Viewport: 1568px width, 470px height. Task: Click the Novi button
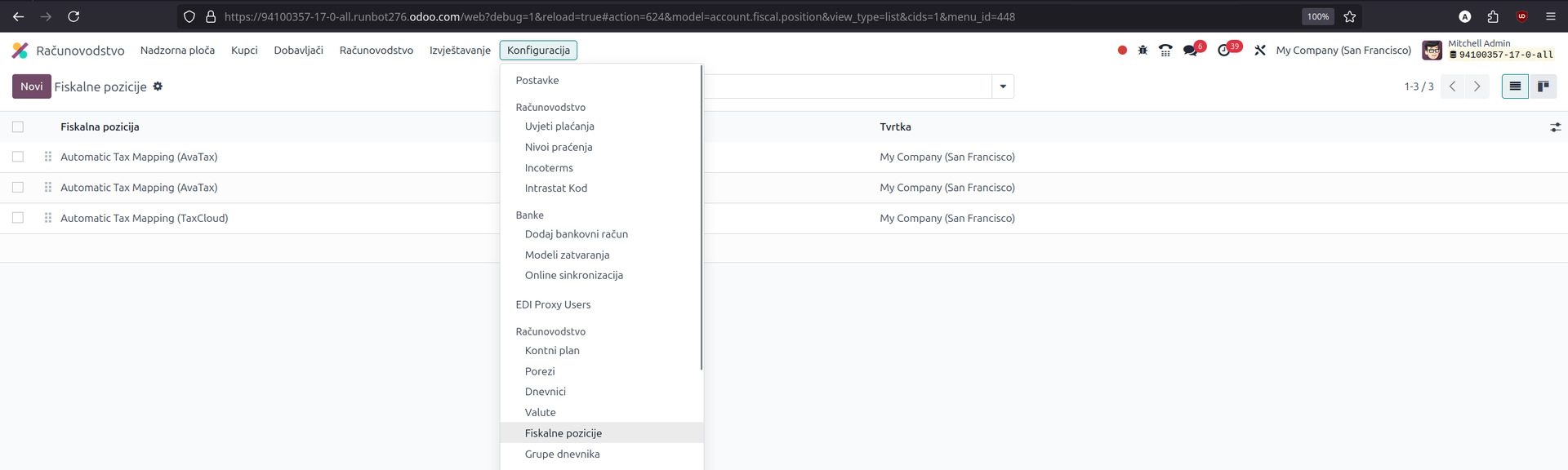[x=32, y=86]
